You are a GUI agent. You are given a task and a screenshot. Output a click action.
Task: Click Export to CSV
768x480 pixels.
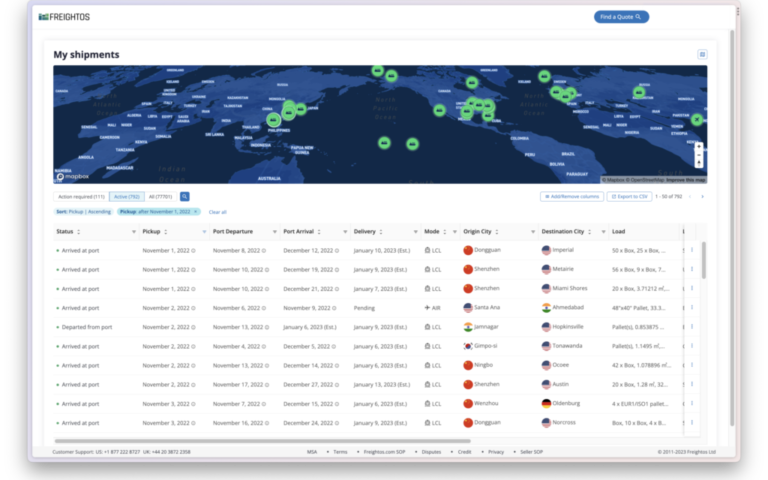tap(630, 197)
